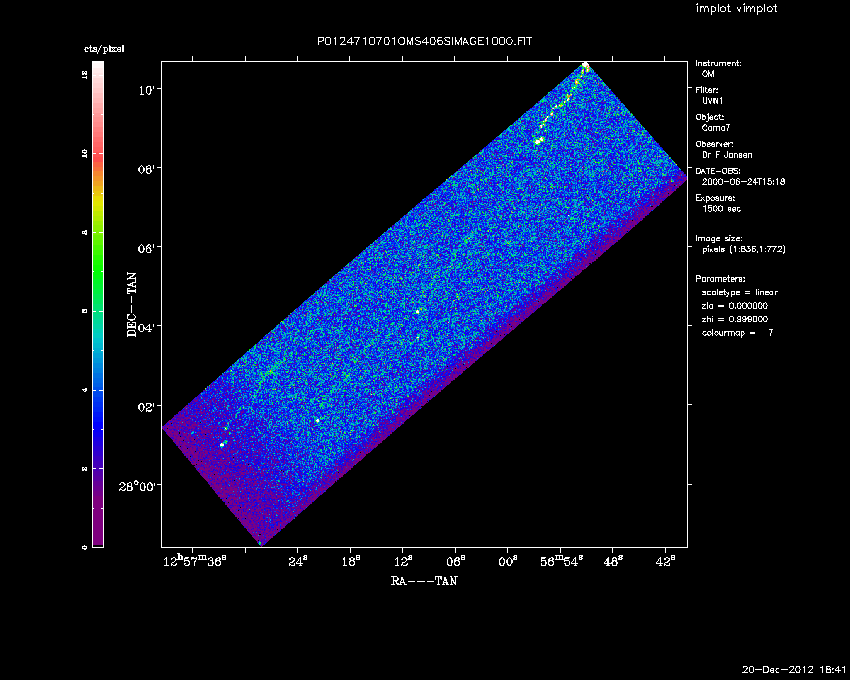This screenshot has height=680, width=850.
Task: Click the 42s right ascension tick label
Action: pyautogui.click(x=666, y=561)
